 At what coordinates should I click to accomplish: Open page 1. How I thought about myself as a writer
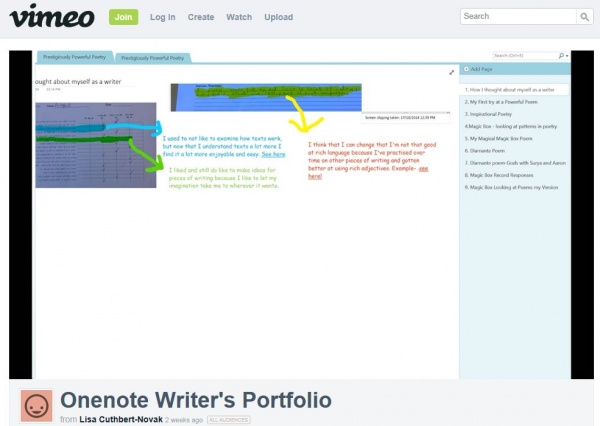[514, 90]
